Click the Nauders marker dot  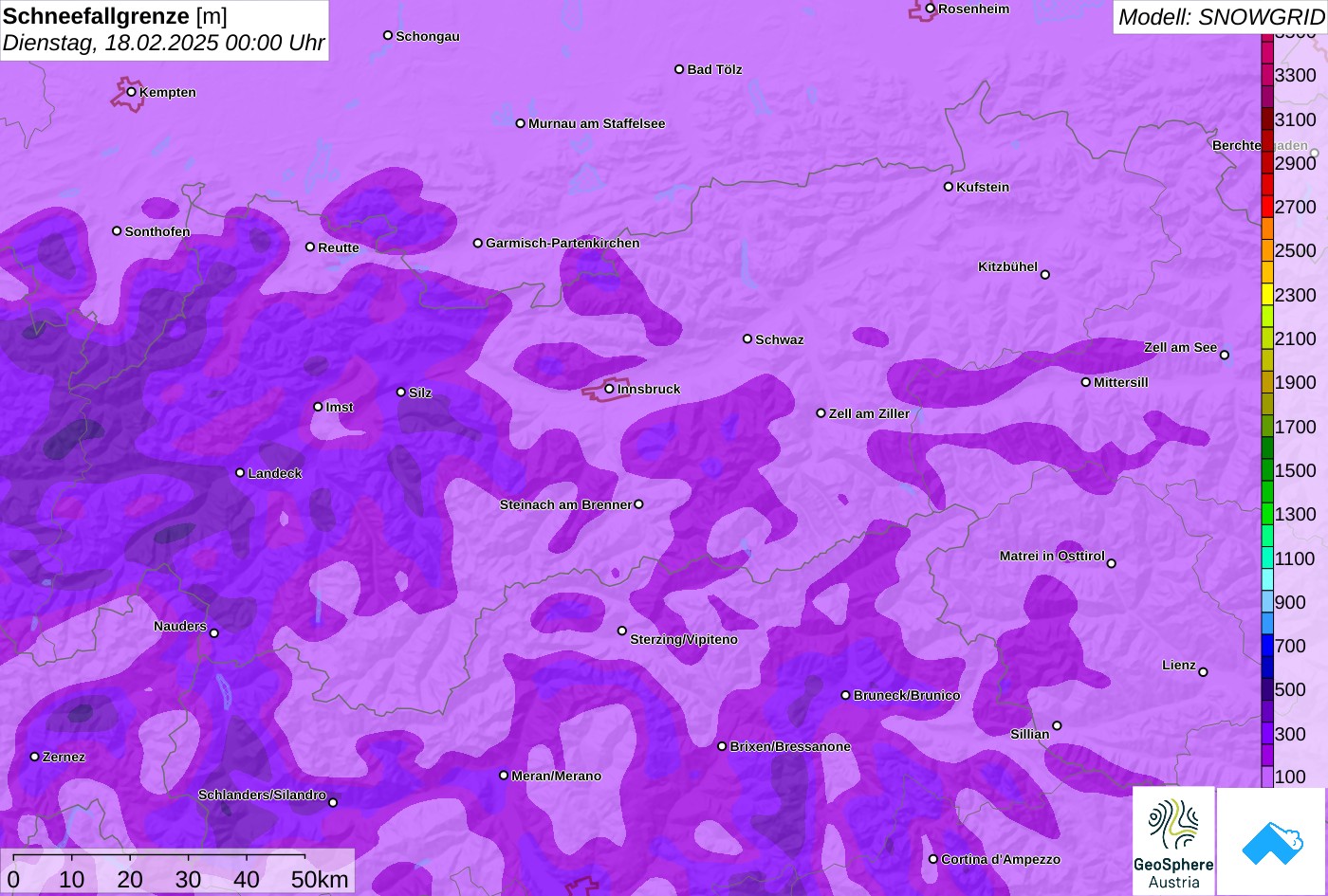pos(214,633)
